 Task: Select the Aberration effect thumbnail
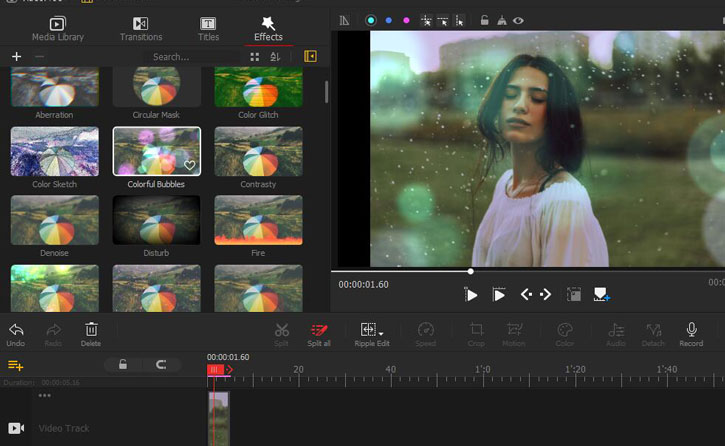[55, 87]
